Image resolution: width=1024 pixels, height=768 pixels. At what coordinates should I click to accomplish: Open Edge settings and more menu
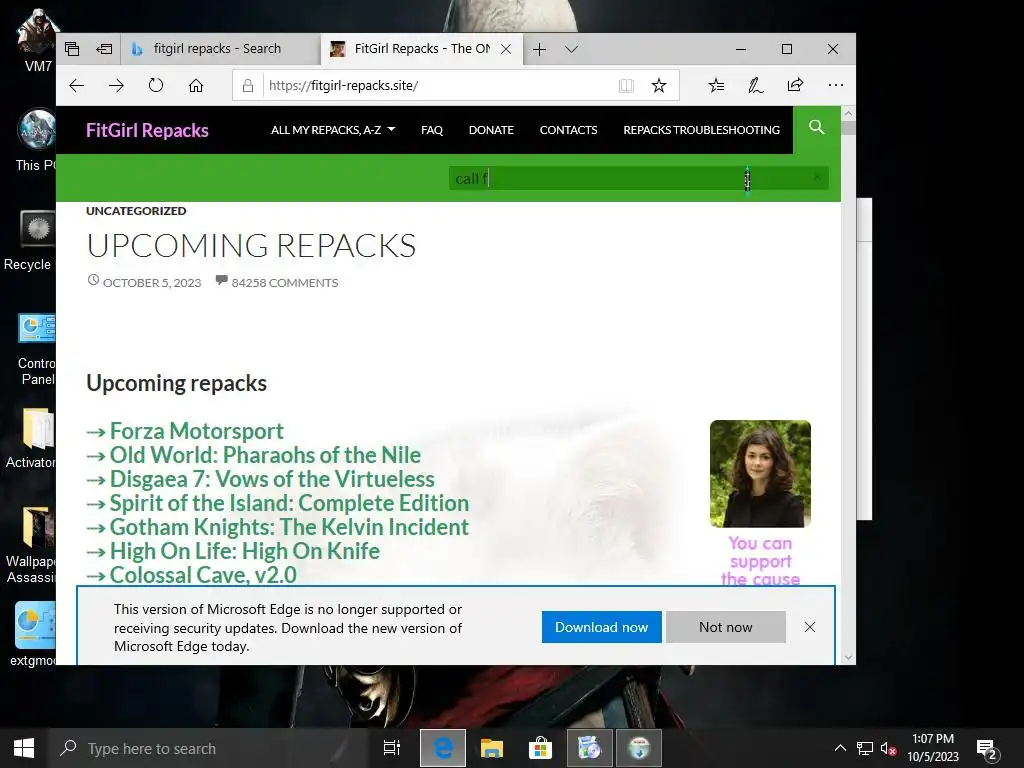tap(835, 85)
